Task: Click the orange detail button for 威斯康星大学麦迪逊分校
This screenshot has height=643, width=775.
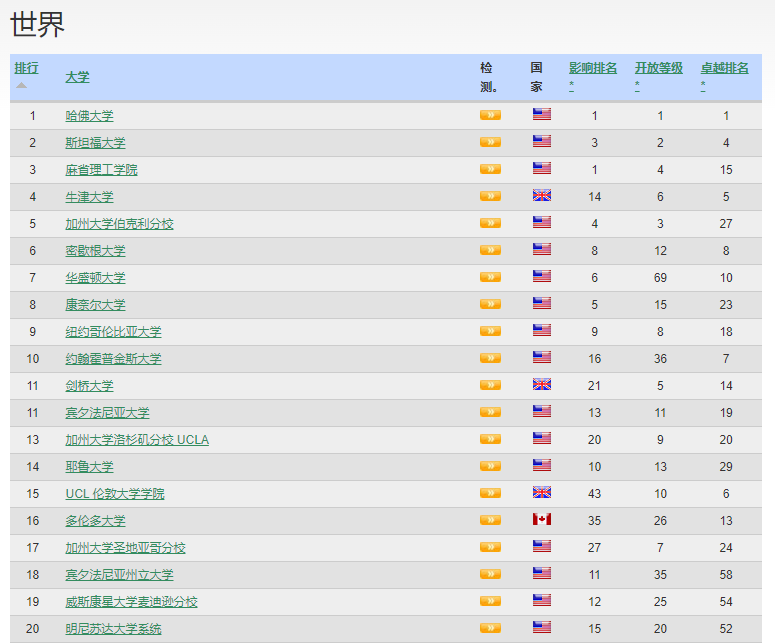Action: point(490,601)
